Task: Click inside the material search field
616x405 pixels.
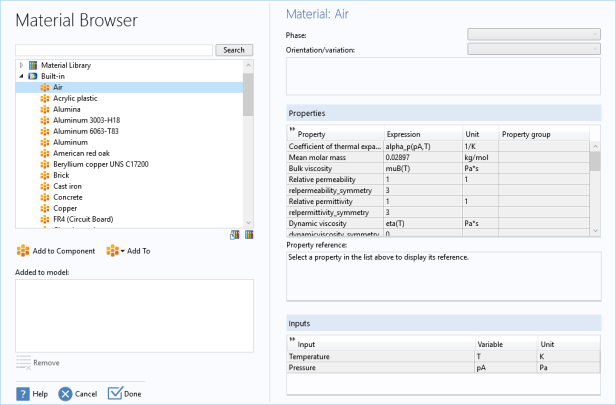Action: pyautogui.click(x=115, y=49)
